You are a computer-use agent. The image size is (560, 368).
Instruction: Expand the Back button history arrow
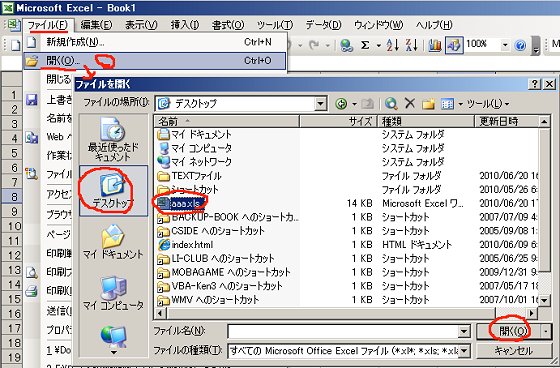tap(355, 104)
